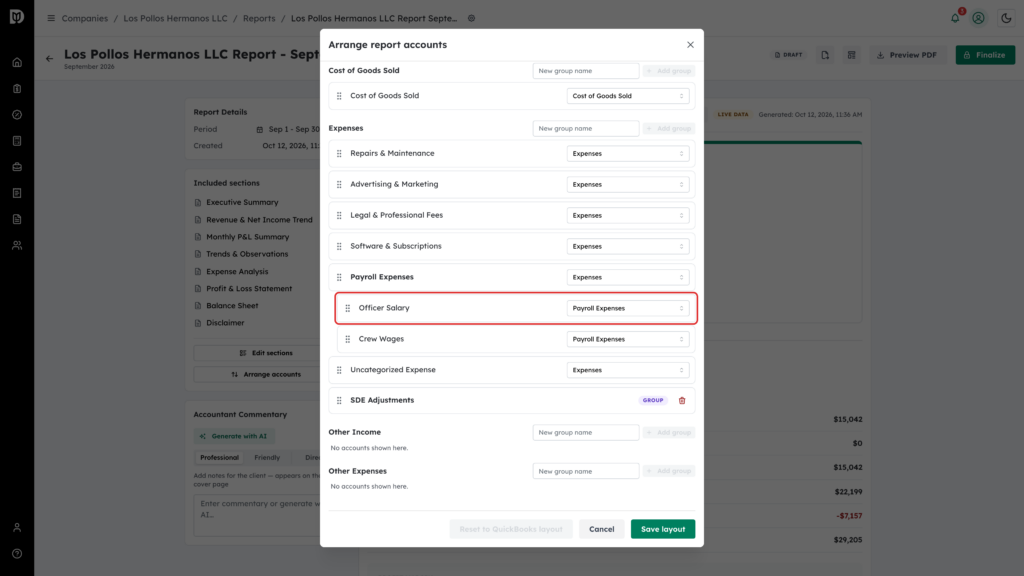Screen dimensions: 1024x576
Task: Click Generate with AI button
Action: click(x=234, y=436)
